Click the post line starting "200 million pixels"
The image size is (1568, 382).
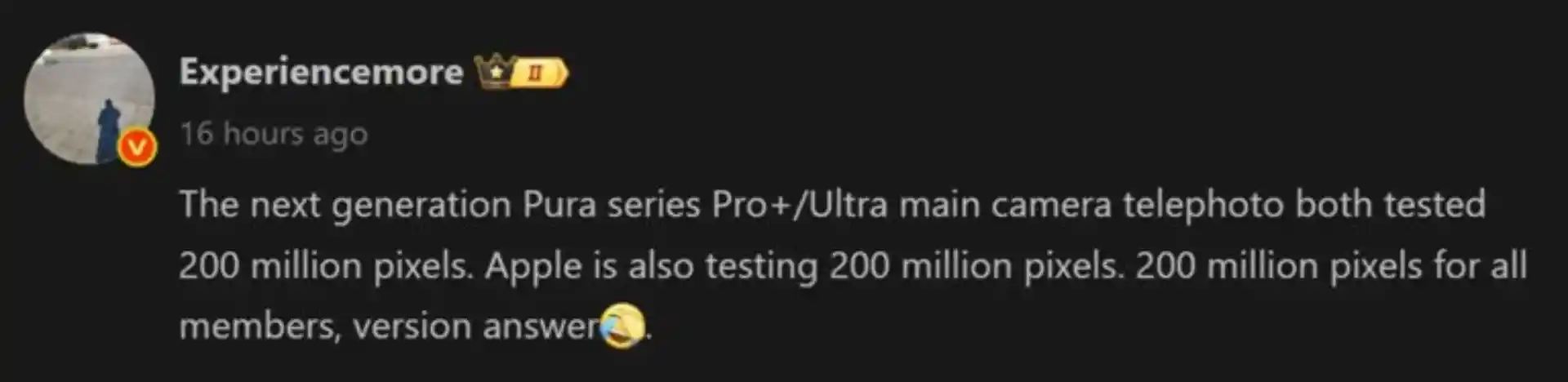(853, 266)
